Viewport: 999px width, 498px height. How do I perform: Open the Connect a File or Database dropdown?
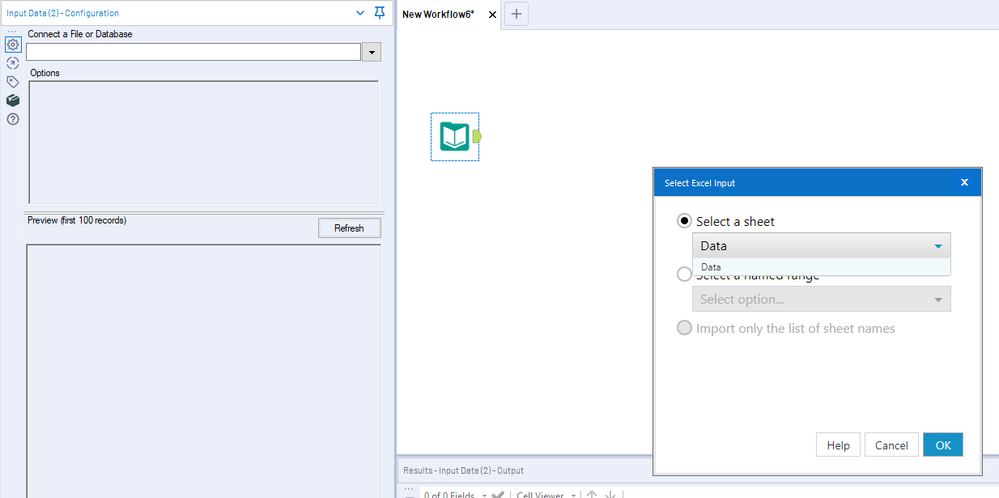(x=371, y=52)
